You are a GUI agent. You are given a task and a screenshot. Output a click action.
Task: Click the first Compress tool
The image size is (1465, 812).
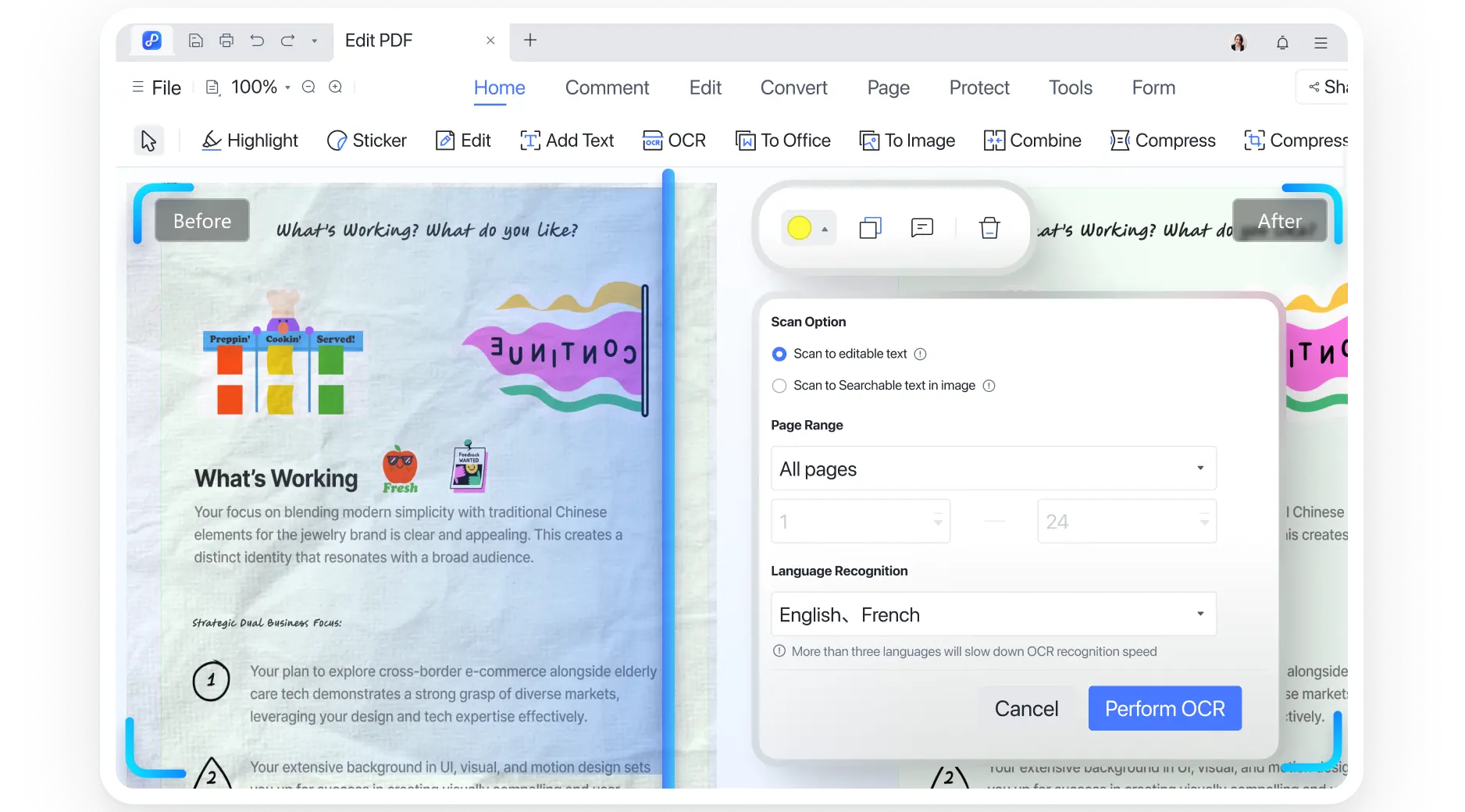[1163, 141]
